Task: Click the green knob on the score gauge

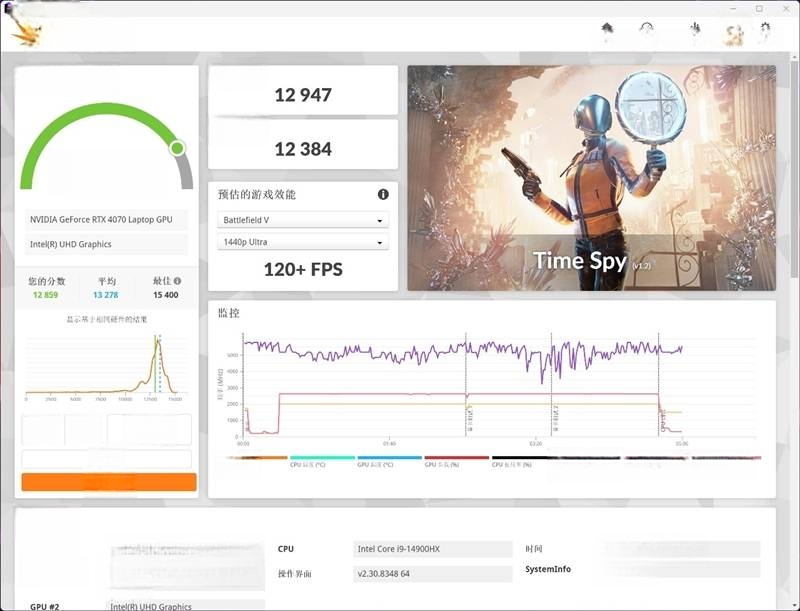Action: pyautogui.click(x=178, y=148)
